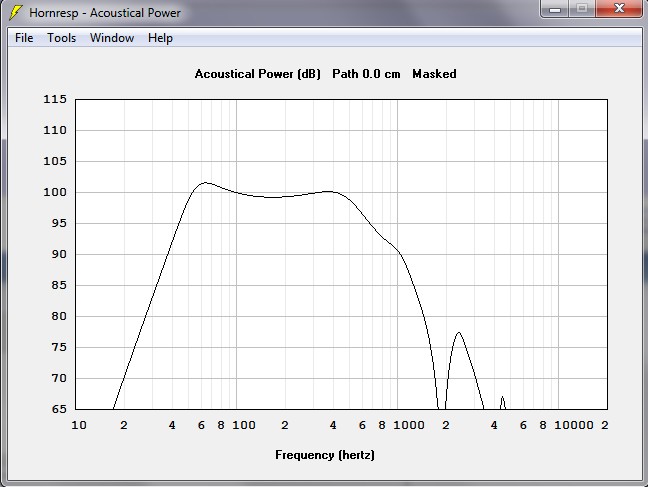Image resolution: width=648 pixels, height=487 pixels.
Task: Click the secondary lobe peak near 2500 Hz
Action: (x=459, y=332)
